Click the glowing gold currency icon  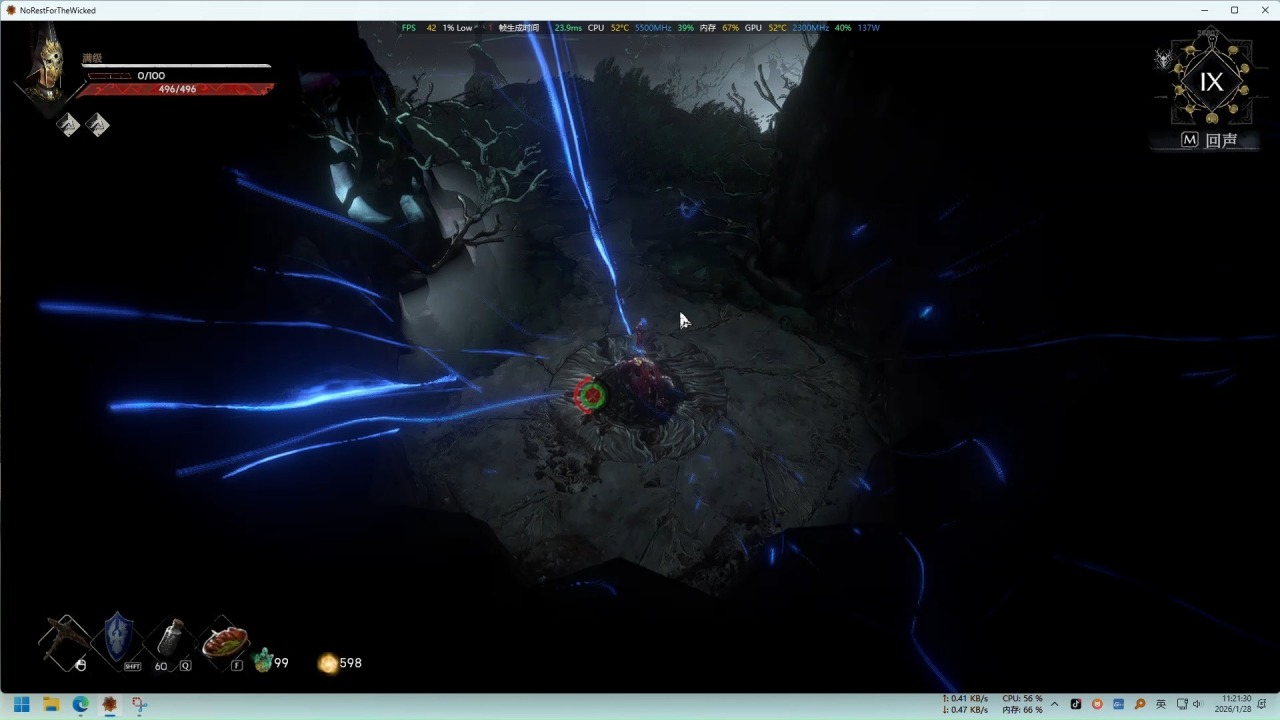coord(328,663)
